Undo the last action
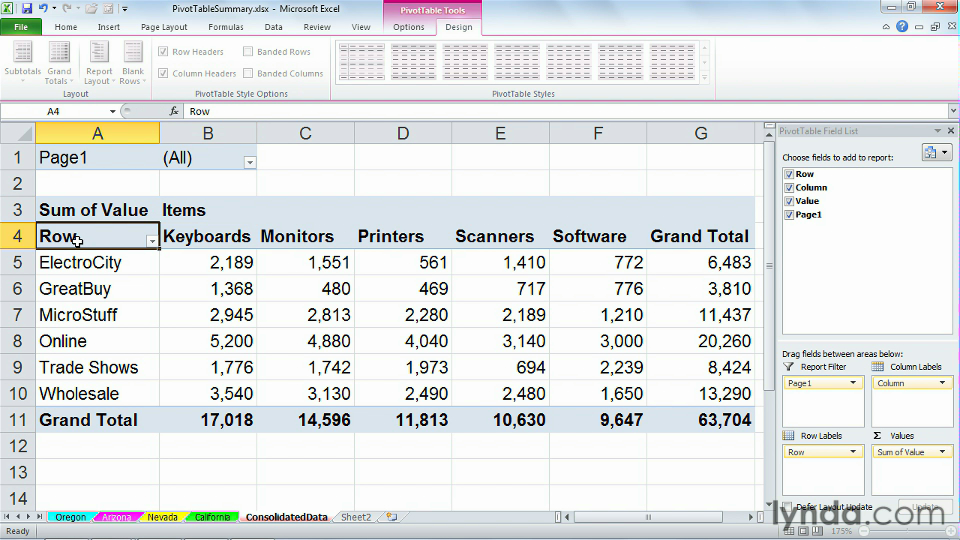Viewport: 960px width, 540px height. pyautogui.click(x=43, y=9)
